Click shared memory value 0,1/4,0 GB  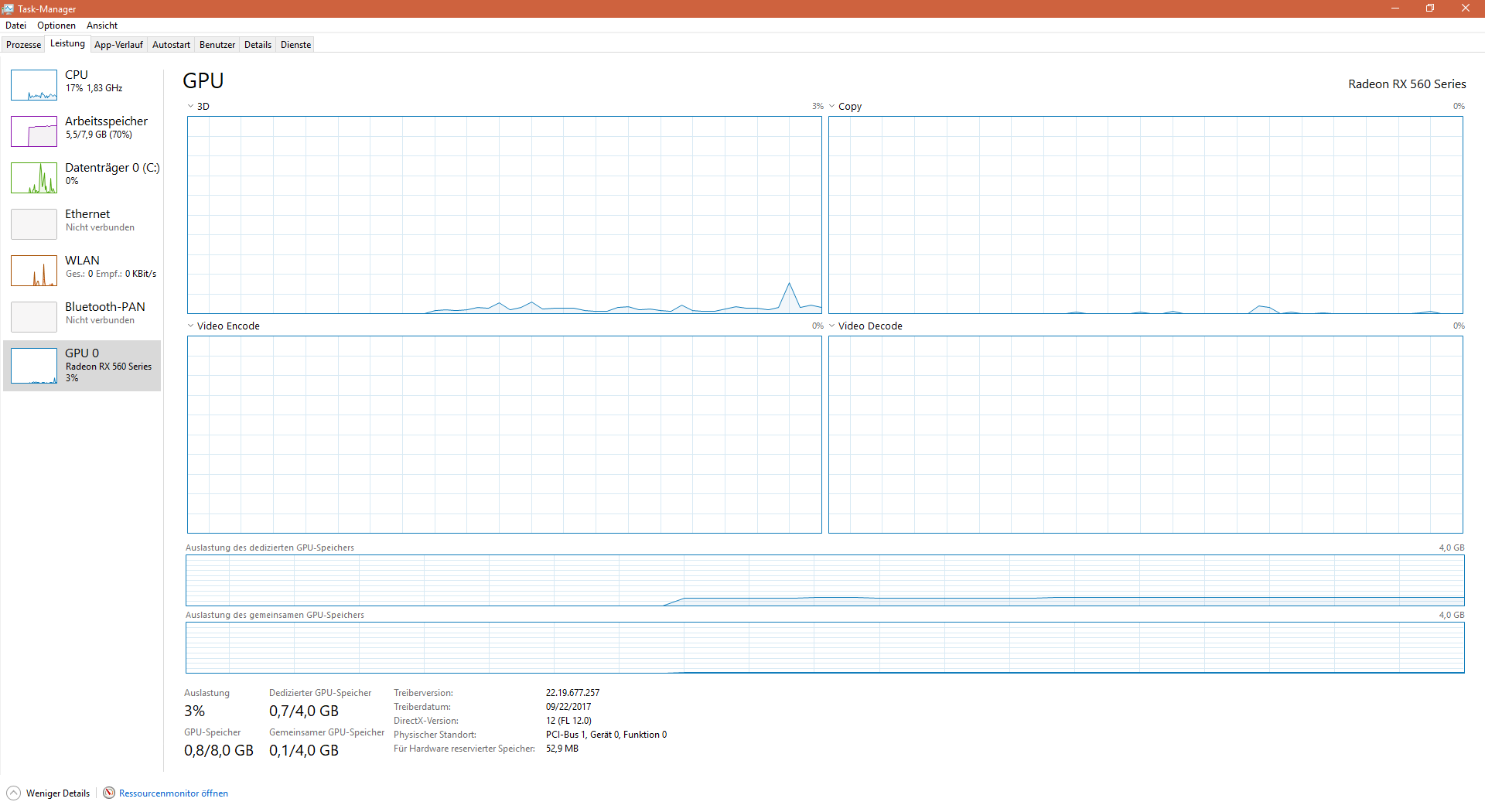click(304, 750)
